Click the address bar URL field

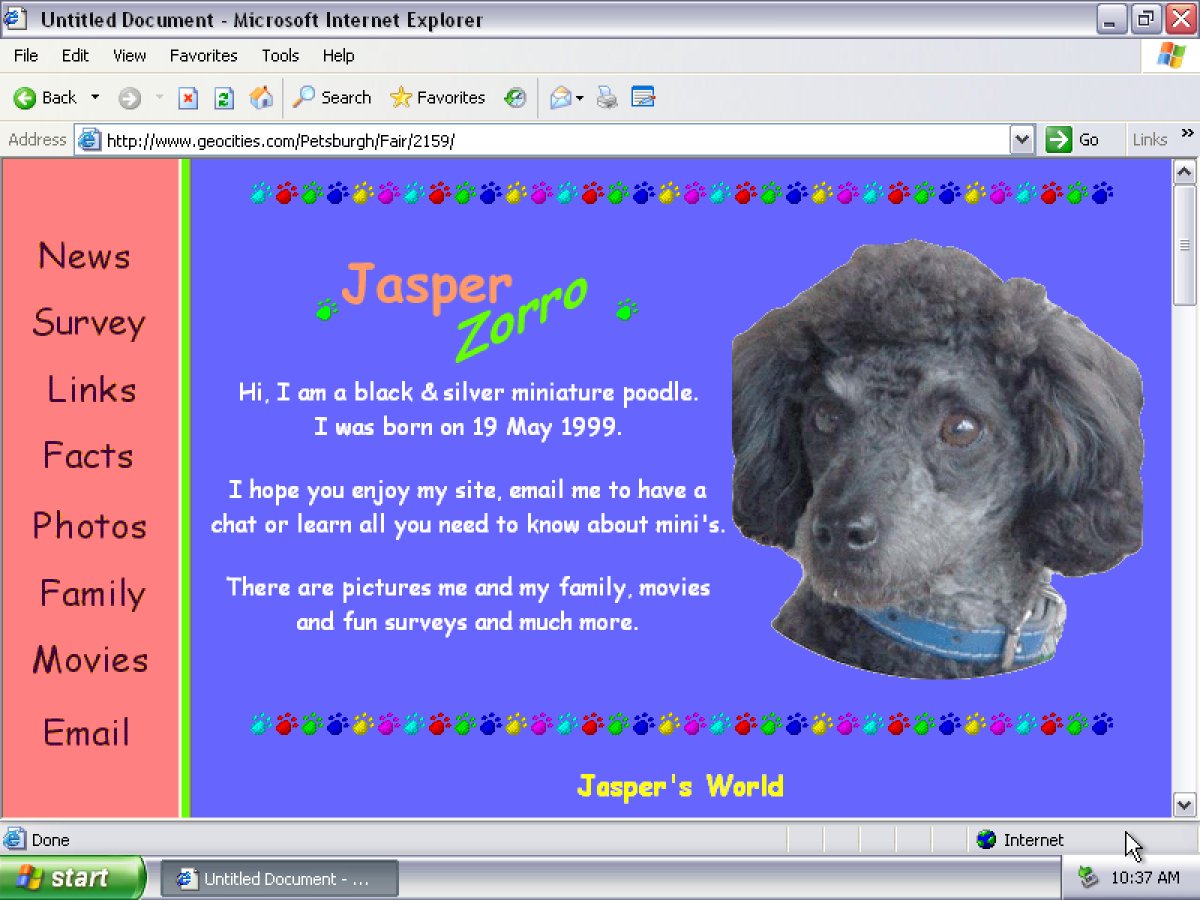[x=555, y=141]
